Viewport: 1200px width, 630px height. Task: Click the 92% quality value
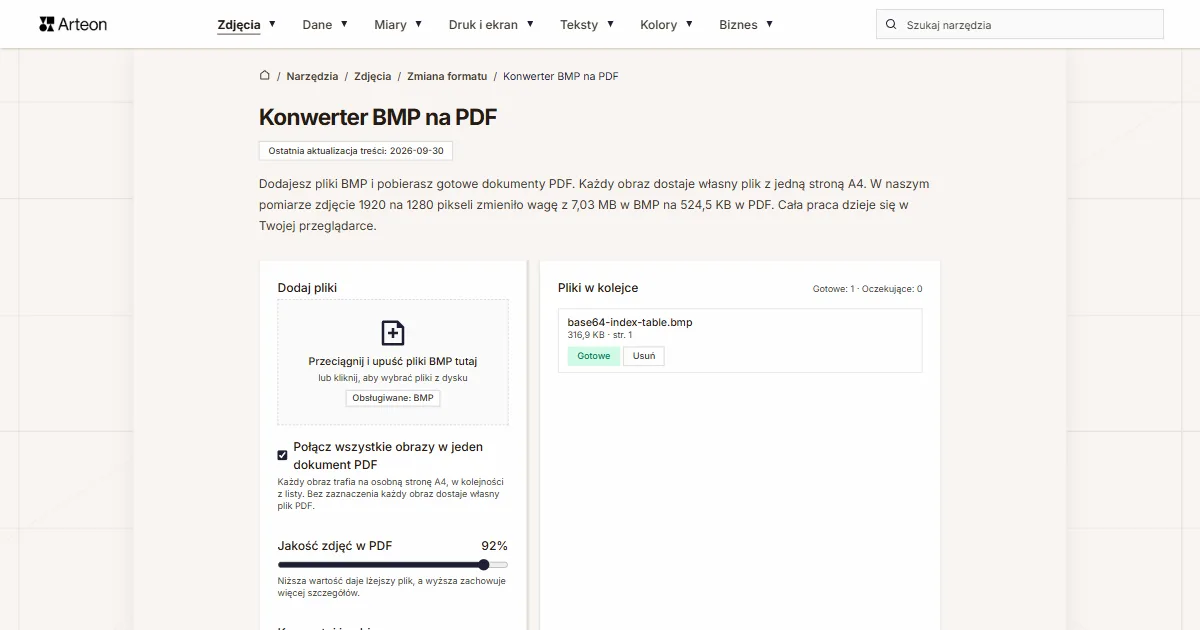pos(494,546)
